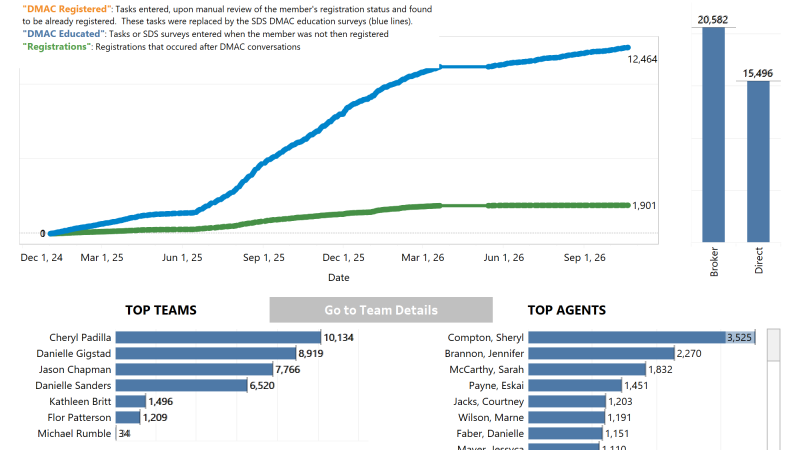
Task: Click the Broker axis label
Action: (x=714, y=262)
